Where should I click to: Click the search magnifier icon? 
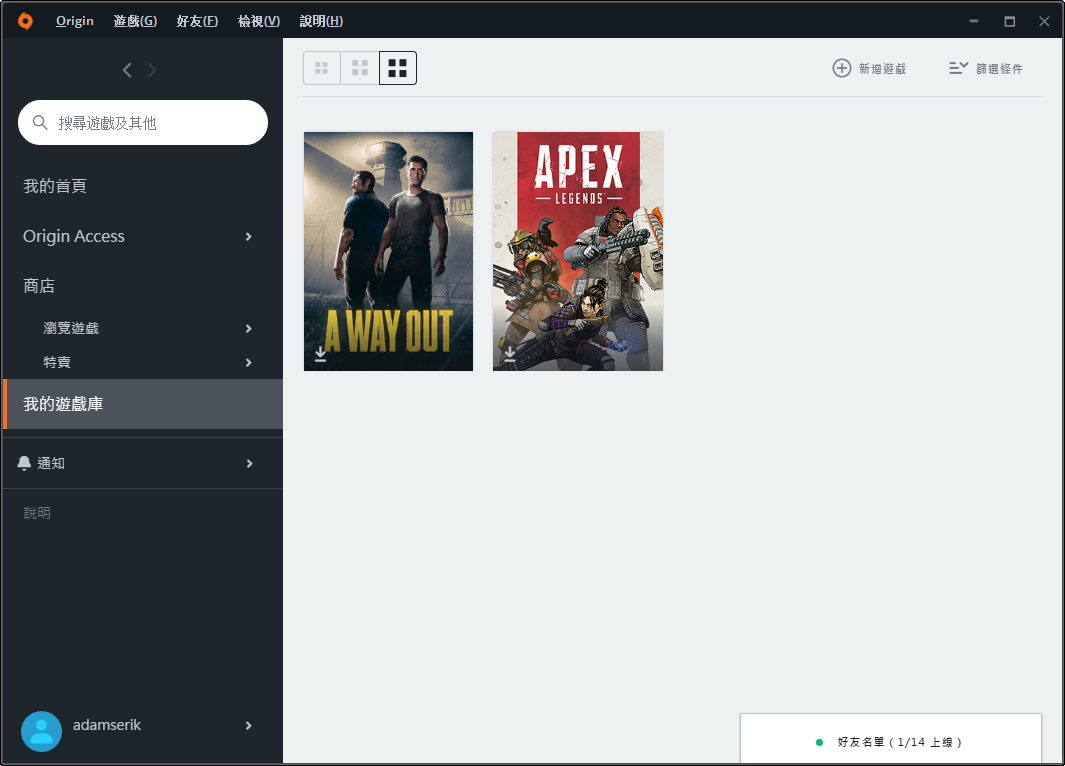(40, 122)
